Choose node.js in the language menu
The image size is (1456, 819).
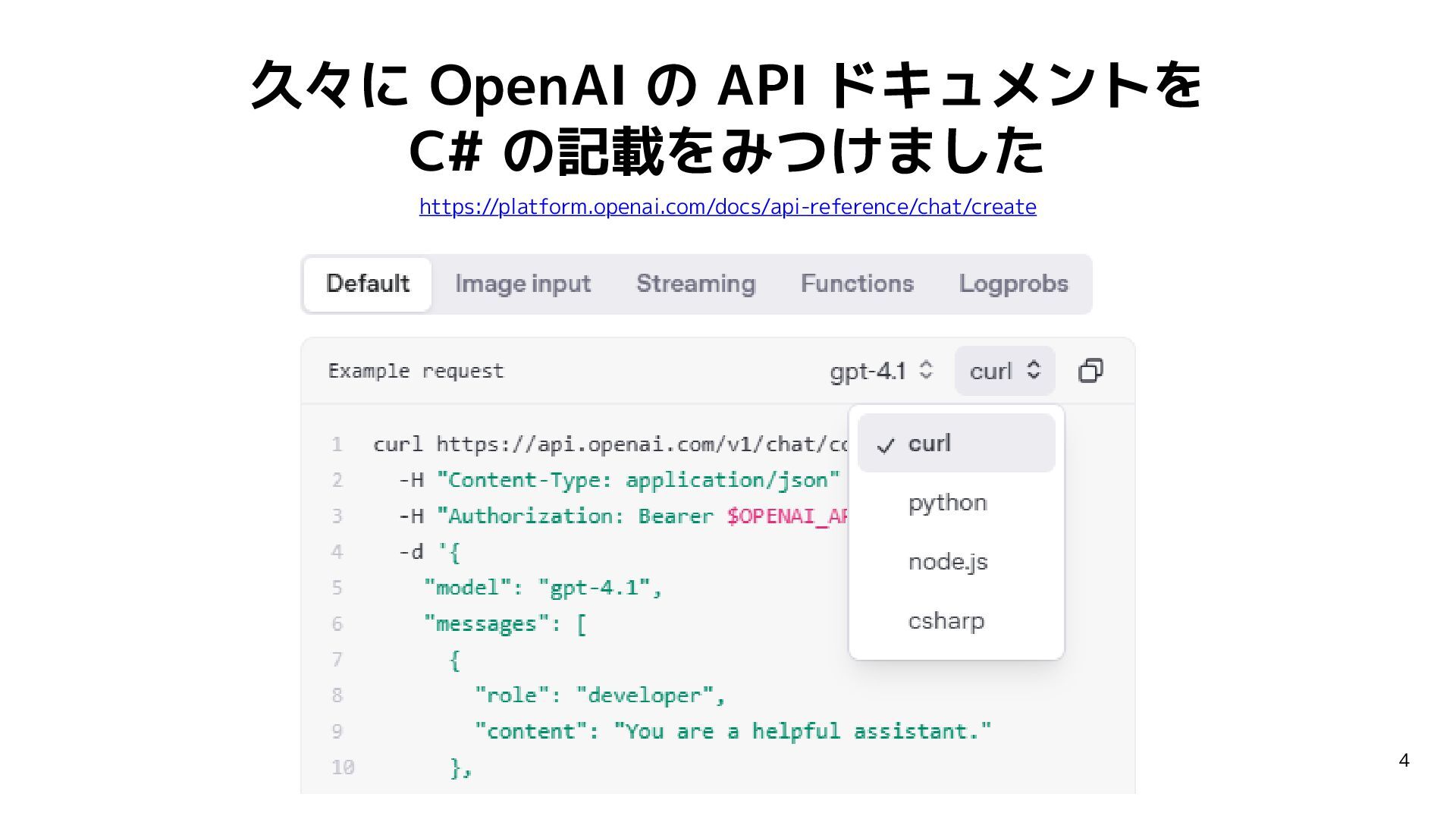coord(956,561)
